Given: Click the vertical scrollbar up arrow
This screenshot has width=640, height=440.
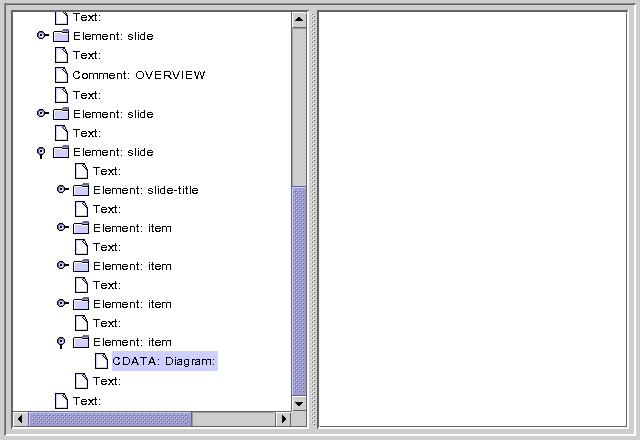Looking at the screenshot, I should (x=299, y=19).
